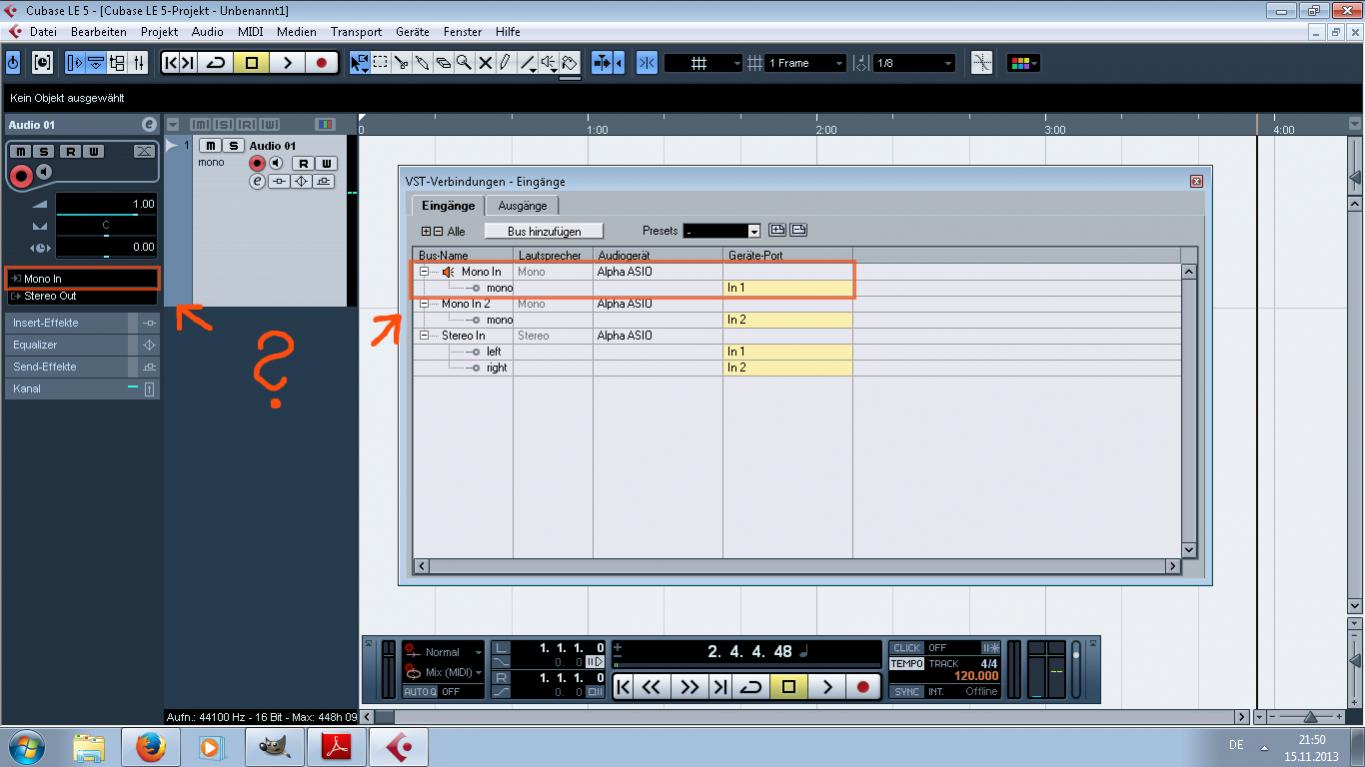Open the Bearbeiten menu
This screenshot has width=1365, height=767.
tap(99, 32)
